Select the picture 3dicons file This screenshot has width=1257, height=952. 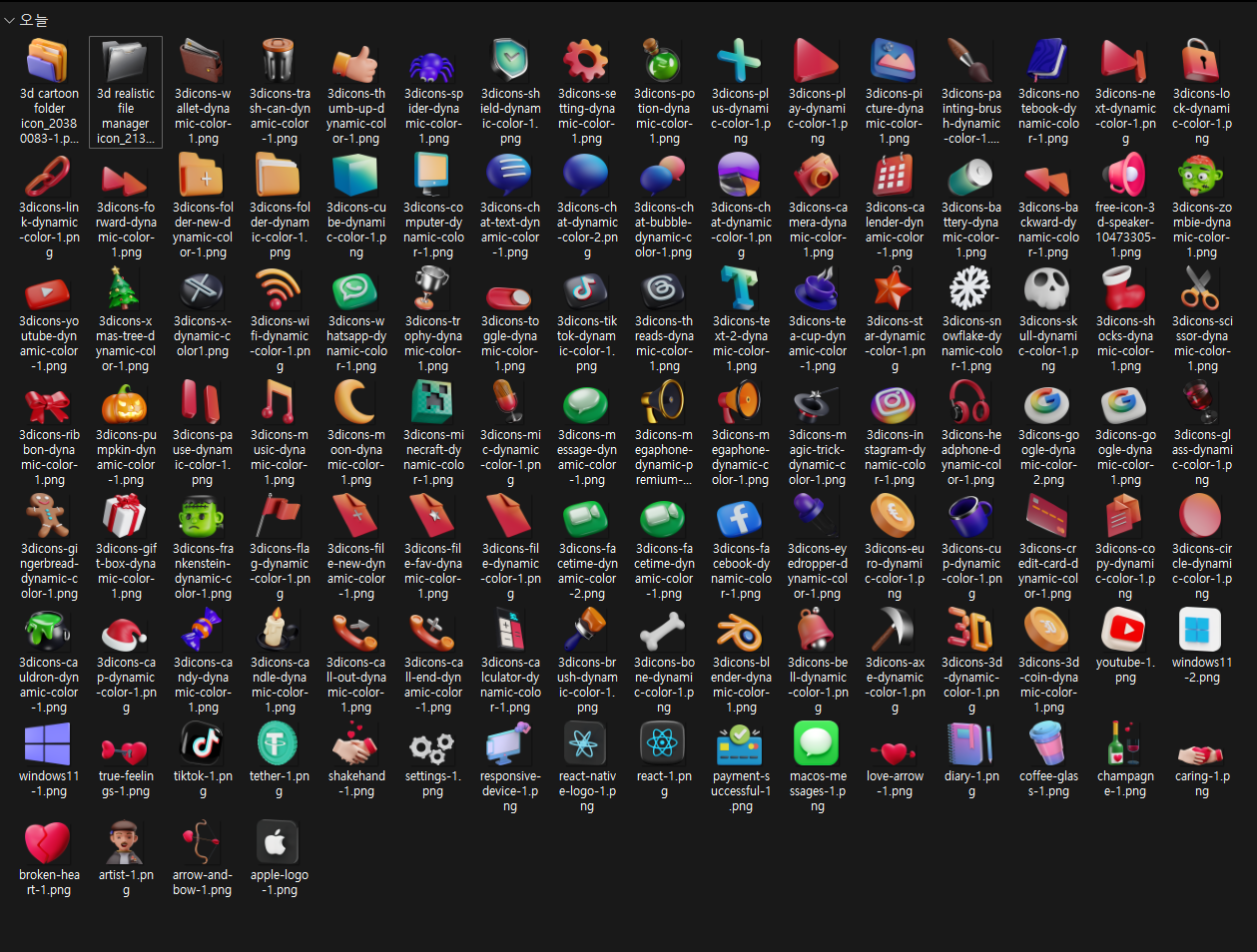click(x=895, y=92)
